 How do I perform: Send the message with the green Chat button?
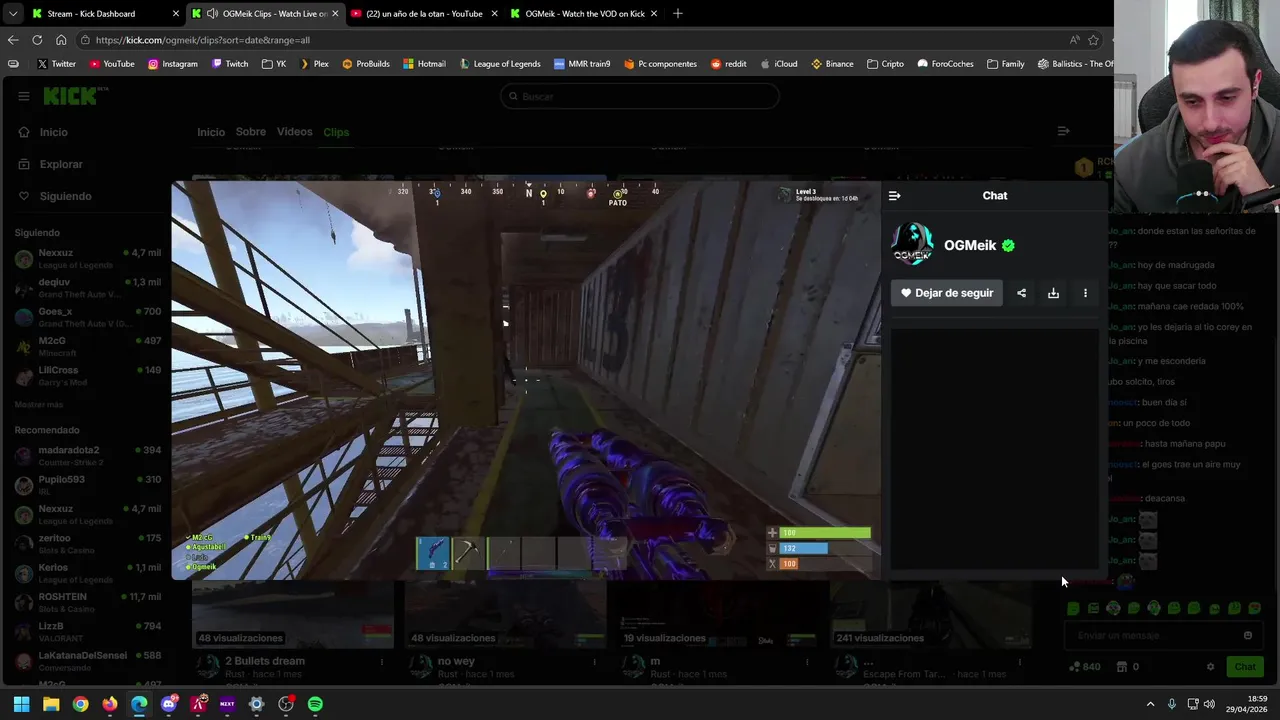coord(1245,667)
